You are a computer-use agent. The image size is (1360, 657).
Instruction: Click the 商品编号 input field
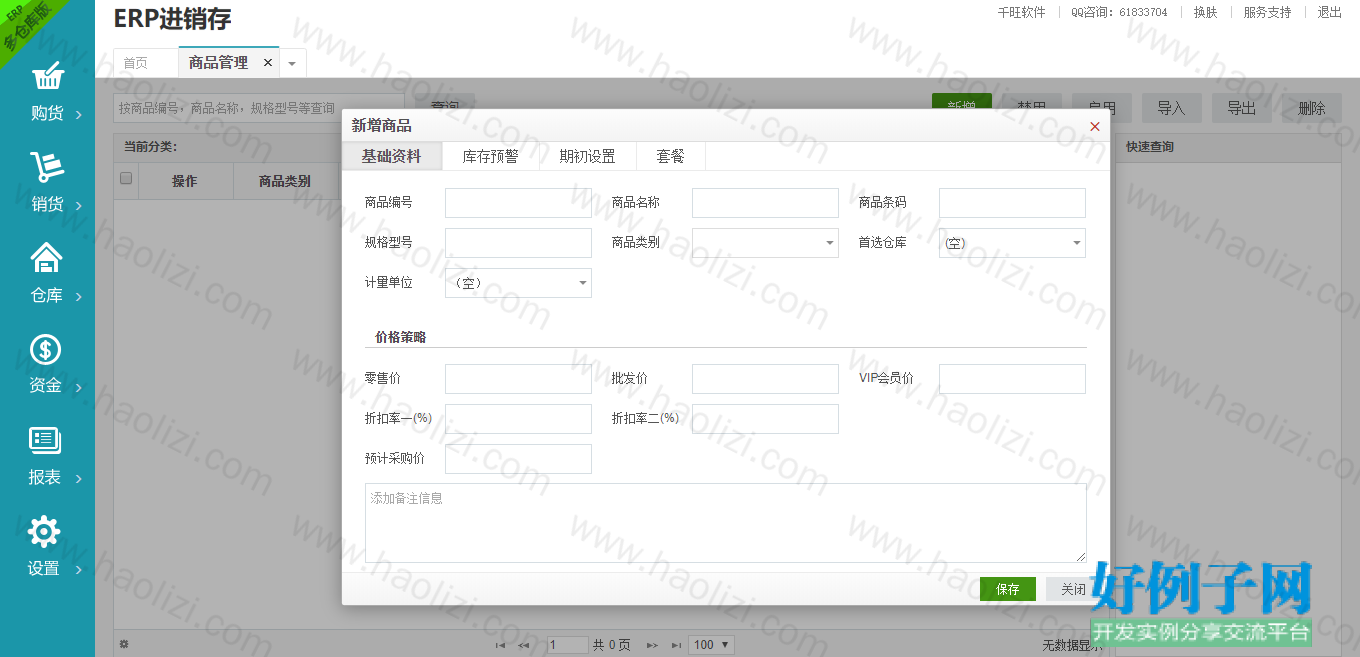pyautogui.click(x=518, y=203)
